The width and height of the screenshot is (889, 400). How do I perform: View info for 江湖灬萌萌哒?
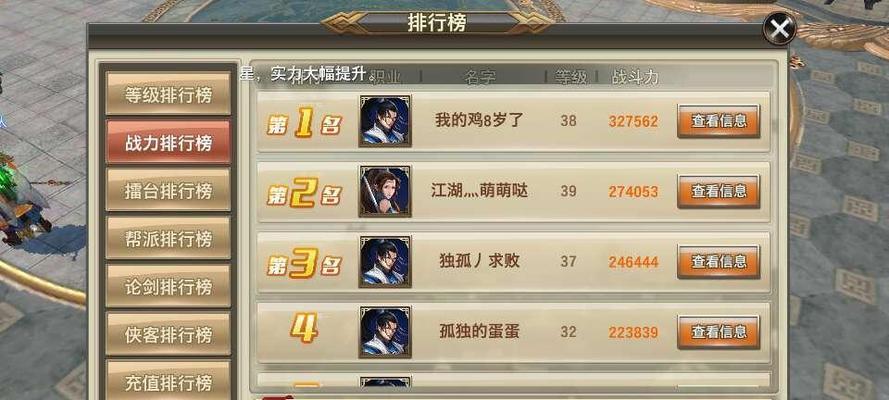pyautogui.click(x=718, y=191)
